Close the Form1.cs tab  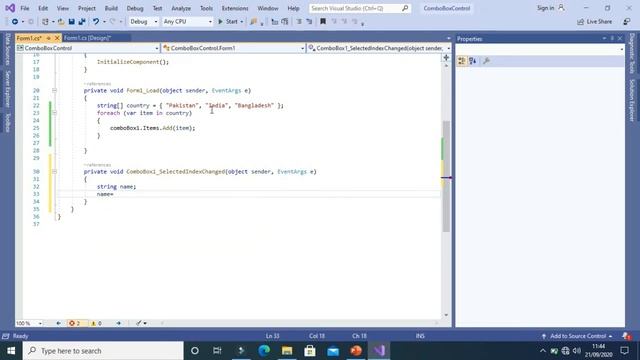(57, 38)
